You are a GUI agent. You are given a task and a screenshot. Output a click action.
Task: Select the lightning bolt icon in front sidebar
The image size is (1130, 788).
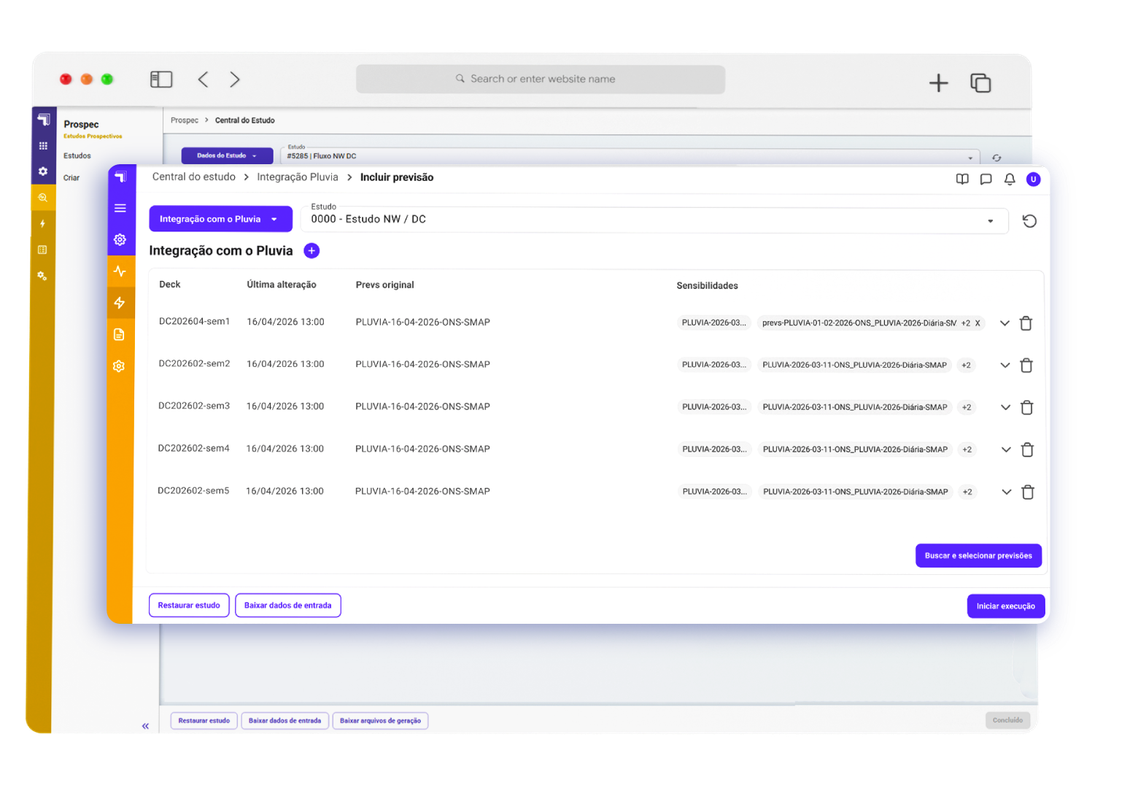click(120, 303)
